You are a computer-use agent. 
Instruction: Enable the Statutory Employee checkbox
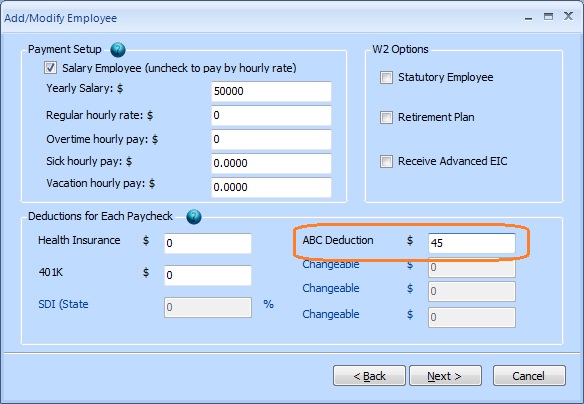tap(386, 77)
